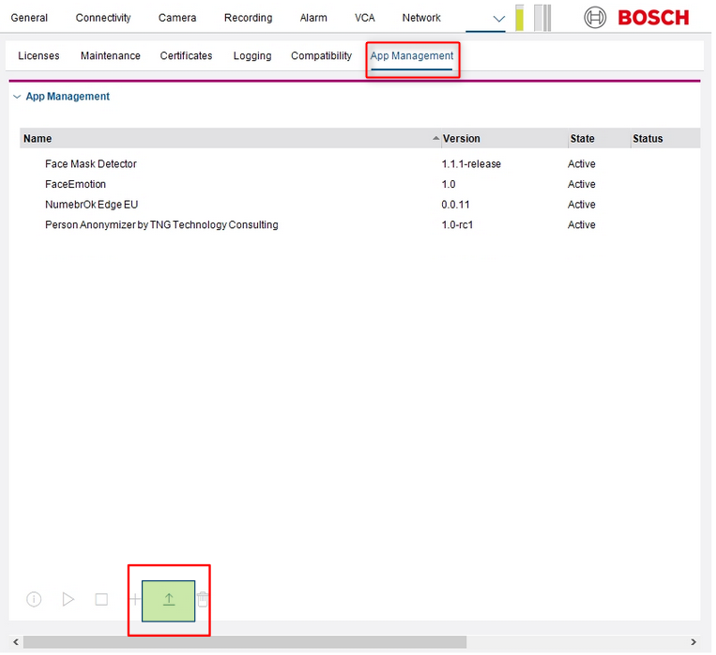
Task: Sort the list by Name column
Action: click(x=38, y=139)
